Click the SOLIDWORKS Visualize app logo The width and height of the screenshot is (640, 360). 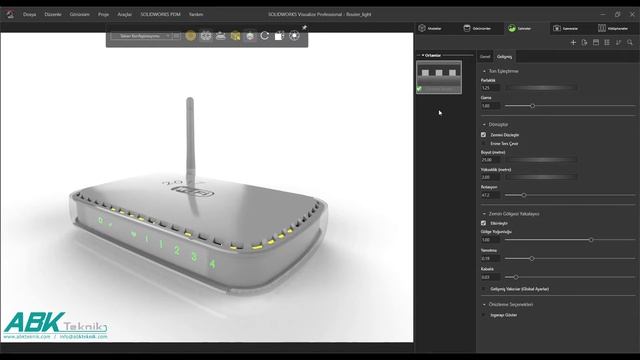point(10,14)
